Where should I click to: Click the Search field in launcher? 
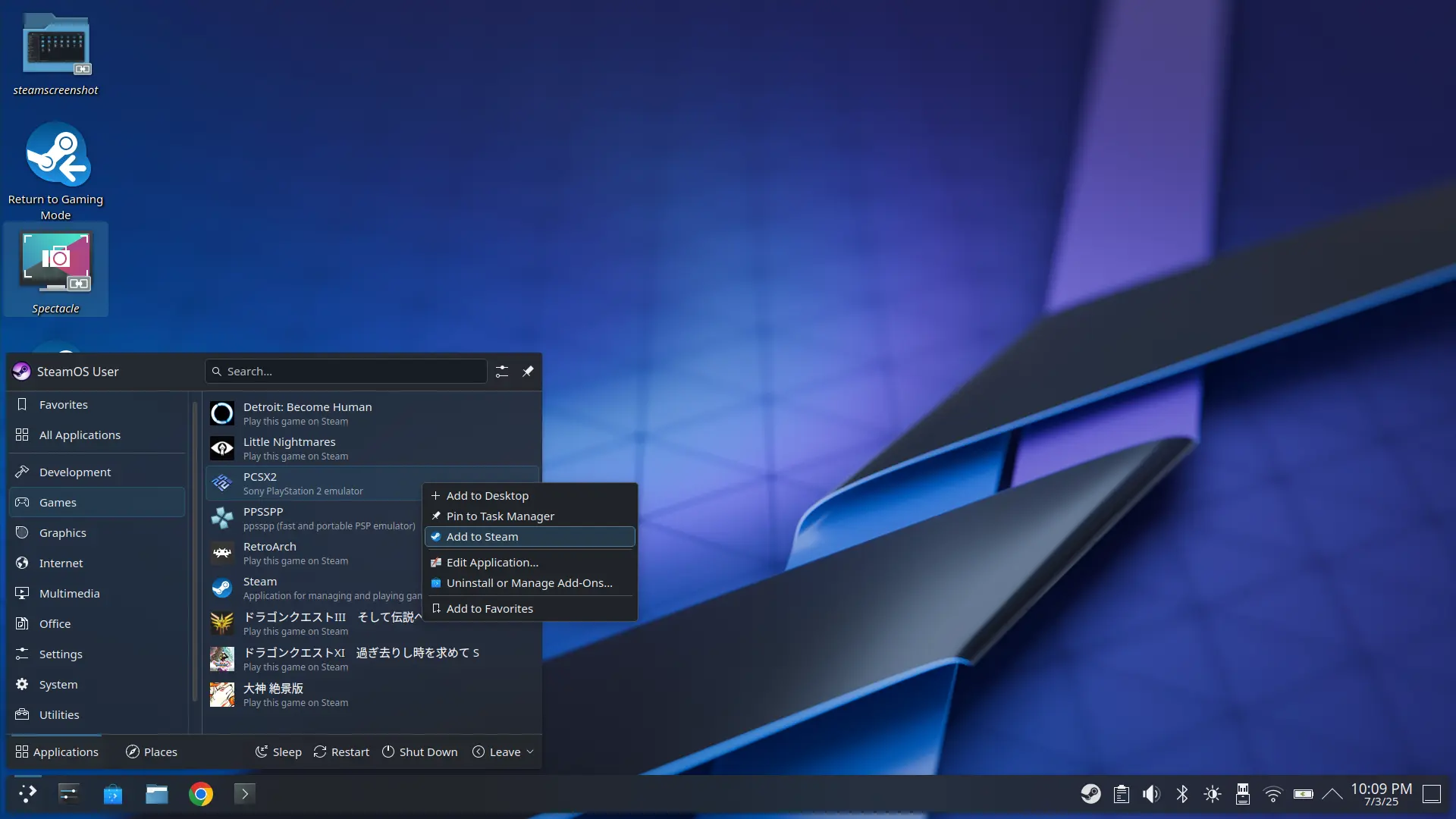click(x=346, y=372)
